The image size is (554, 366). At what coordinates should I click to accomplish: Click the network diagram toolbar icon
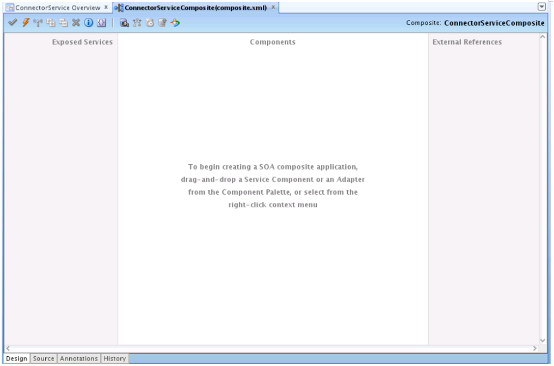(137, 23)
